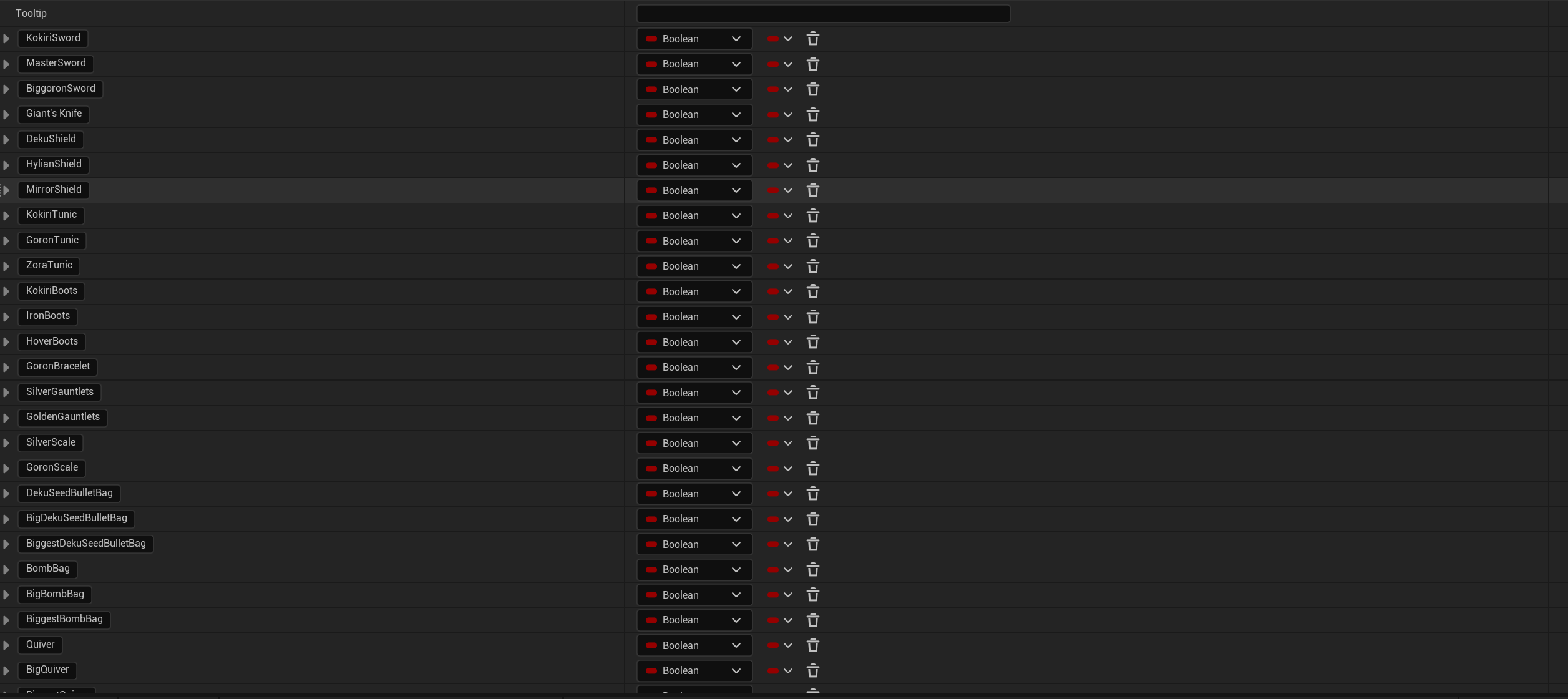Change ZoraTunic type from Boolean
The image size is (1568, 699).
tap(694, 266)
